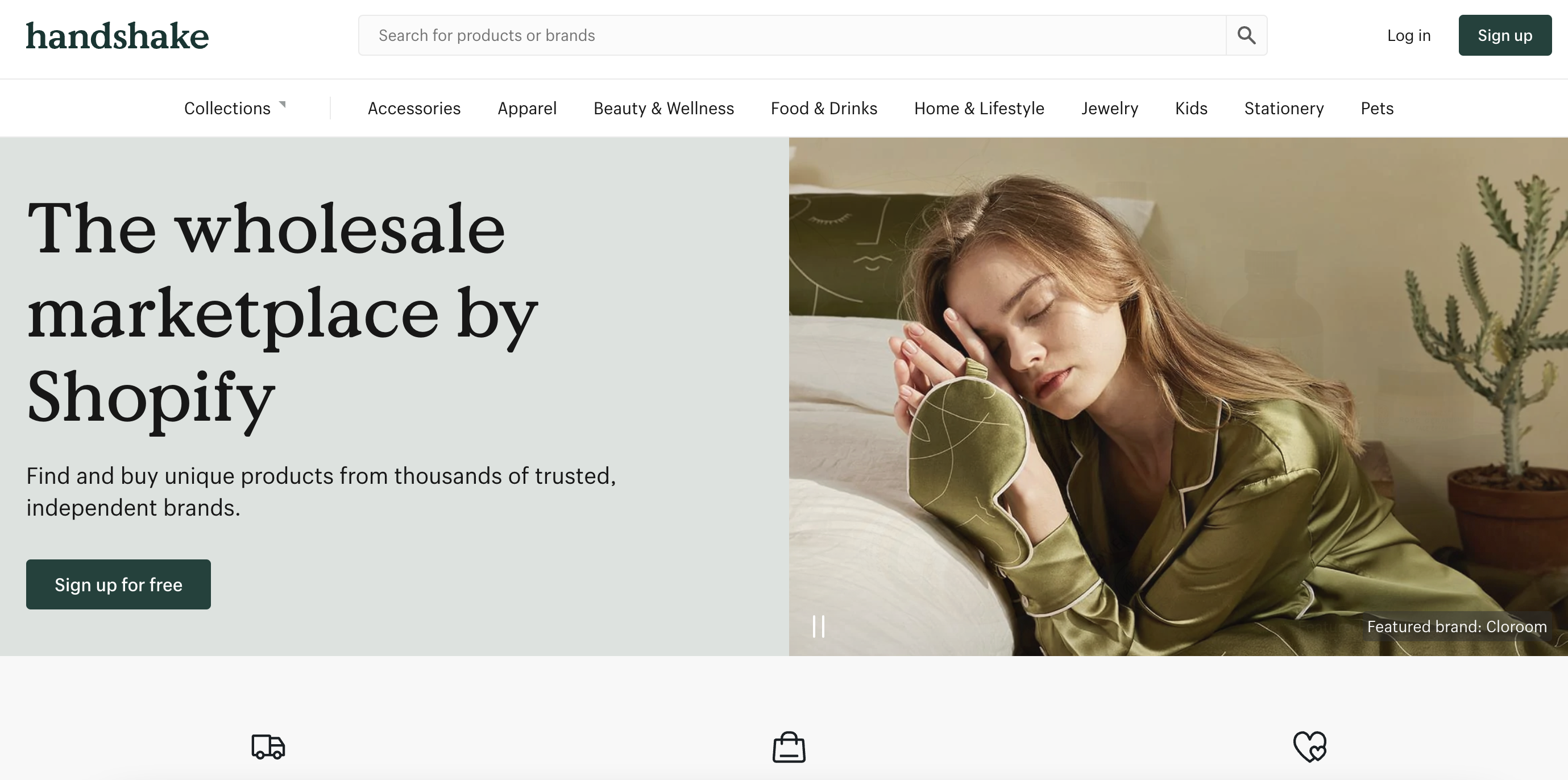Viewport: 1568px width, 780px height.
Task: Click the Sign up for free button
Action: tap(118, 584)
